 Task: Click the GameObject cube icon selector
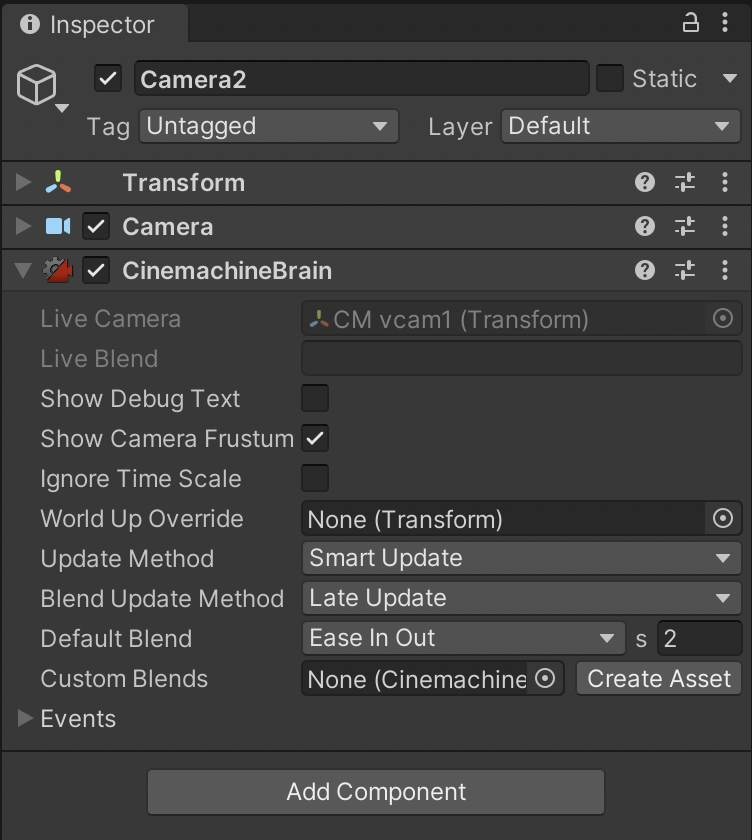point(39,87)
